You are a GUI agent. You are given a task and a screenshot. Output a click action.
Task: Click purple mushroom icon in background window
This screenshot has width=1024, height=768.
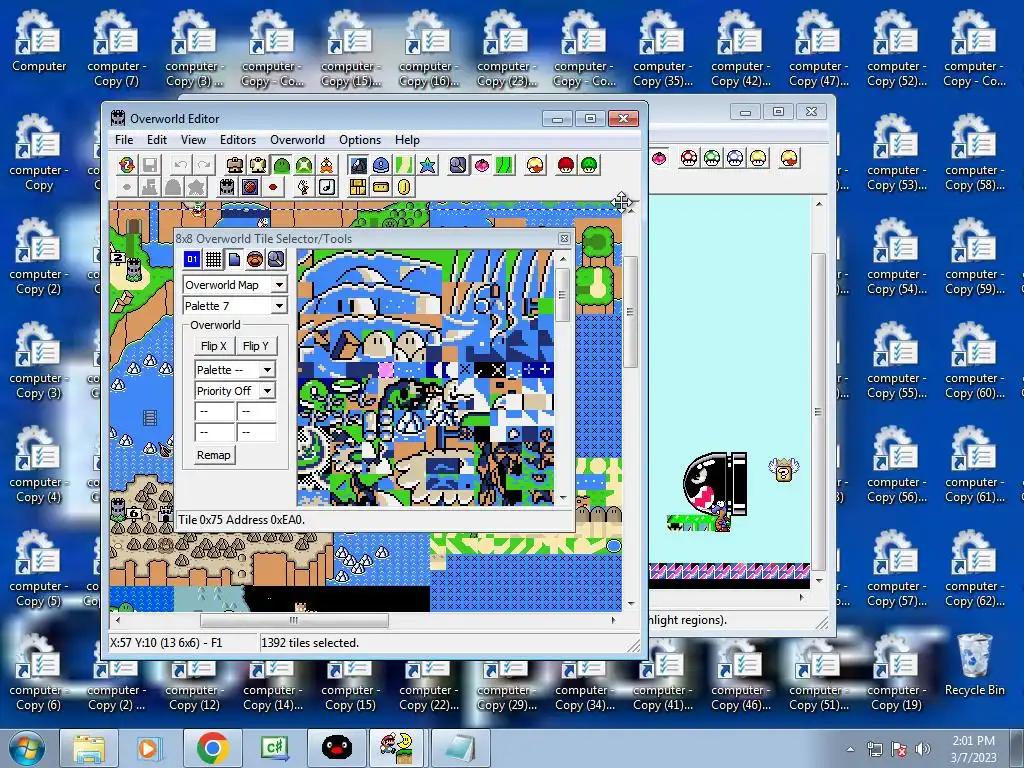coord(735,158)
